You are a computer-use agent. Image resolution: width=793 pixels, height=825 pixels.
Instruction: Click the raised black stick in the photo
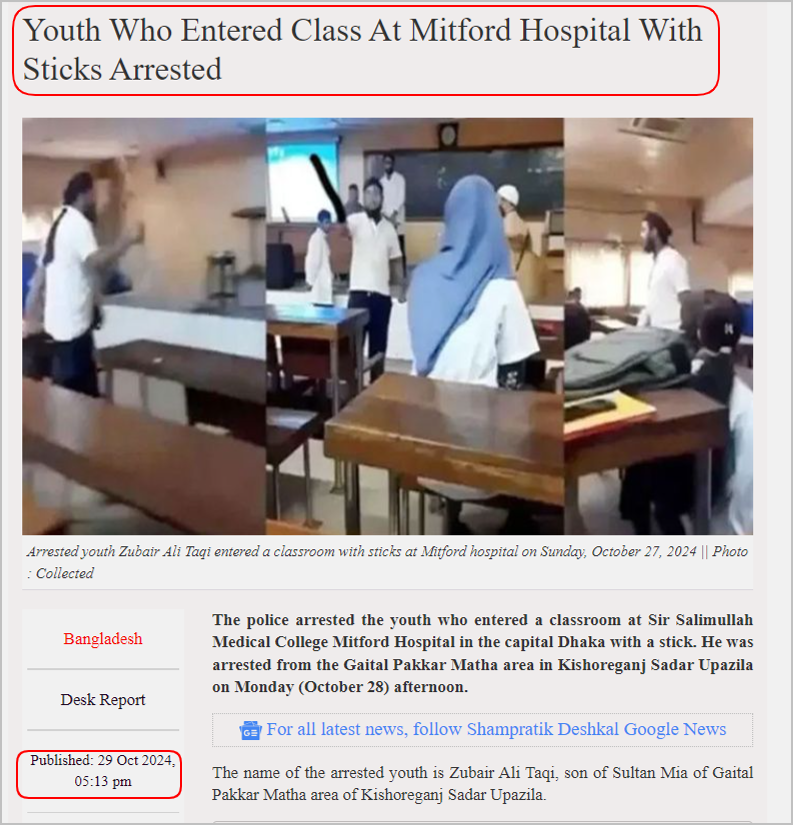pyautogui.click(x=328, y=186)
